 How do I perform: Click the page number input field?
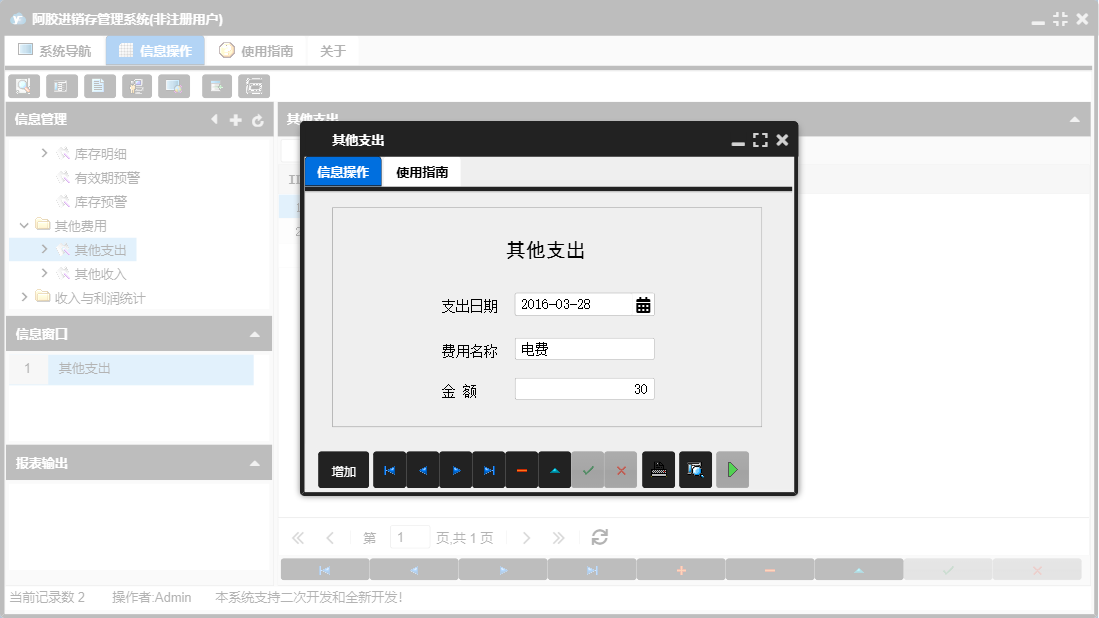[410, 537]
